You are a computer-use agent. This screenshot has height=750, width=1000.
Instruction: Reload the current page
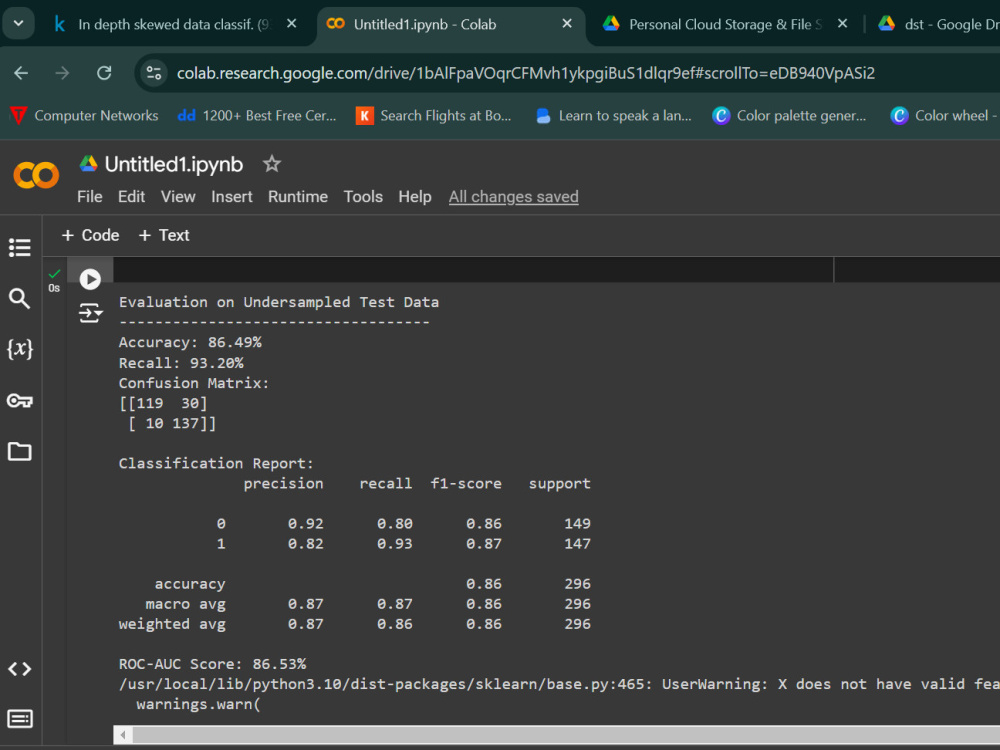point(104,73)
